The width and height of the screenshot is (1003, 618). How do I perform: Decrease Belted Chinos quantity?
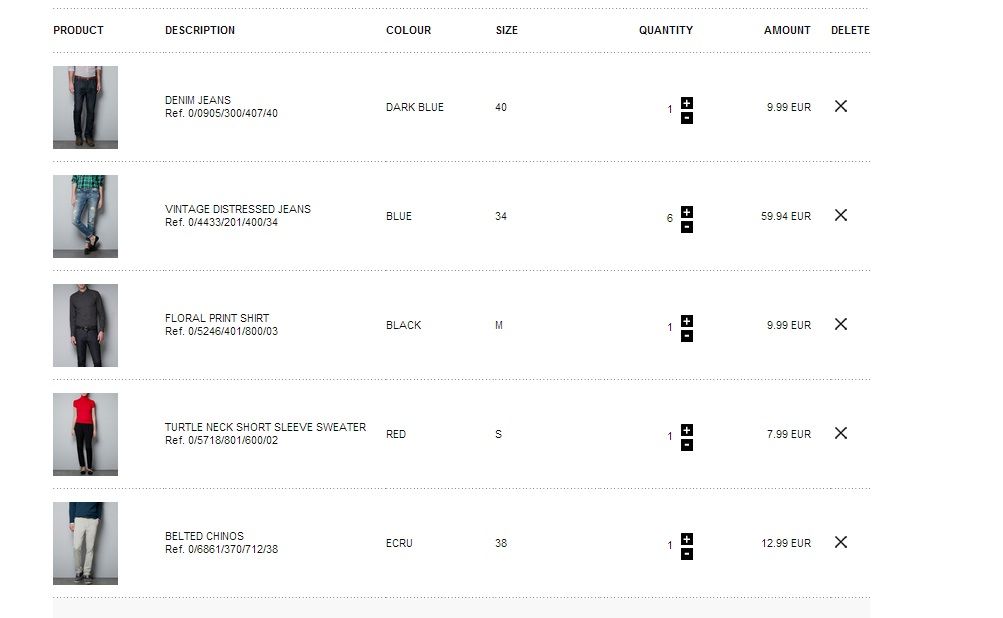687,554
